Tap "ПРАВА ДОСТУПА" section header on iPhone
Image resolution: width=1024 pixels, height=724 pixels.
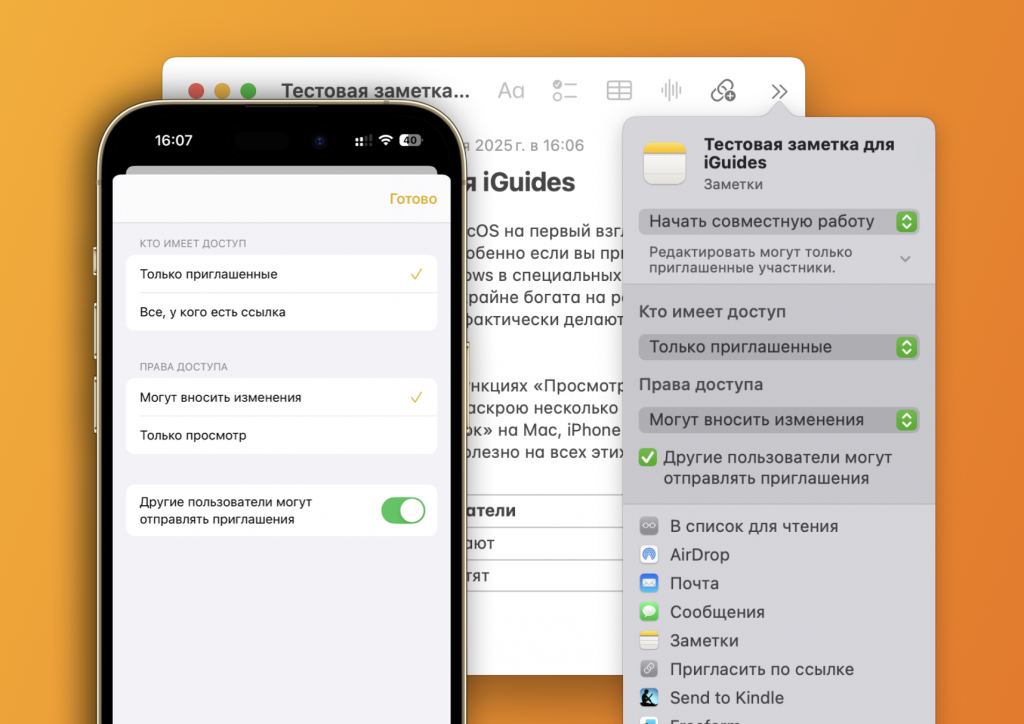(x=184, y=367)
